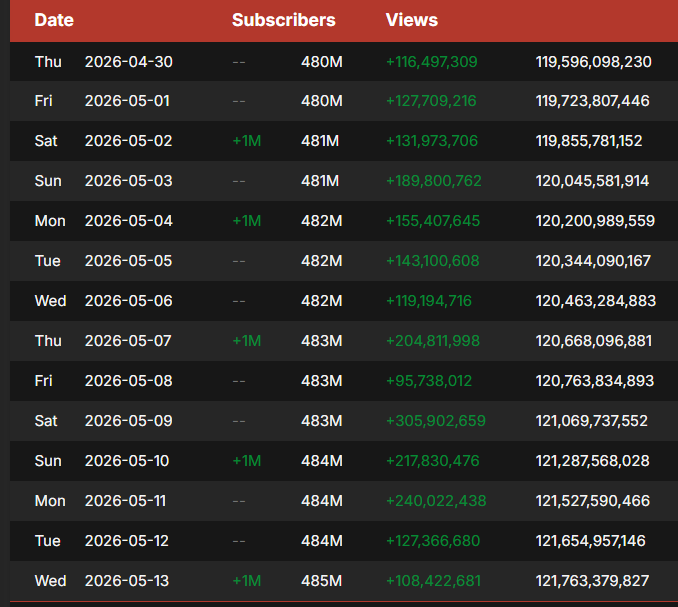Viewport: 678px width, 607px height.
Task: Click 481M subscribers on 2026-05-02 row
Action: click(x=320, y=141)
